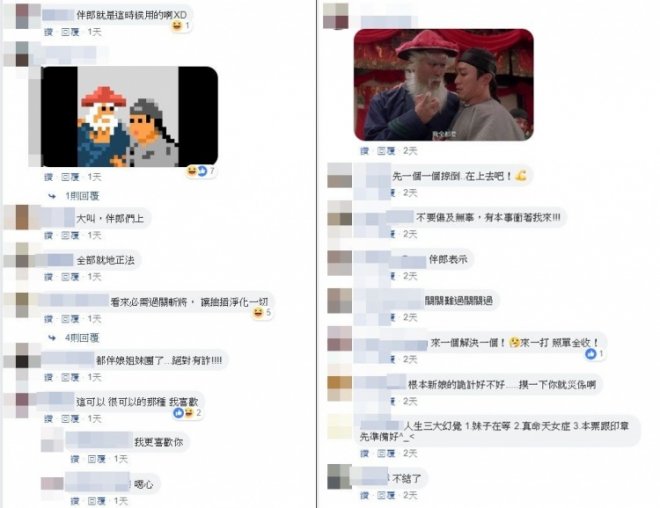Expand the "1則回覆" reply thread
The image size is (660, 508).
82,196
